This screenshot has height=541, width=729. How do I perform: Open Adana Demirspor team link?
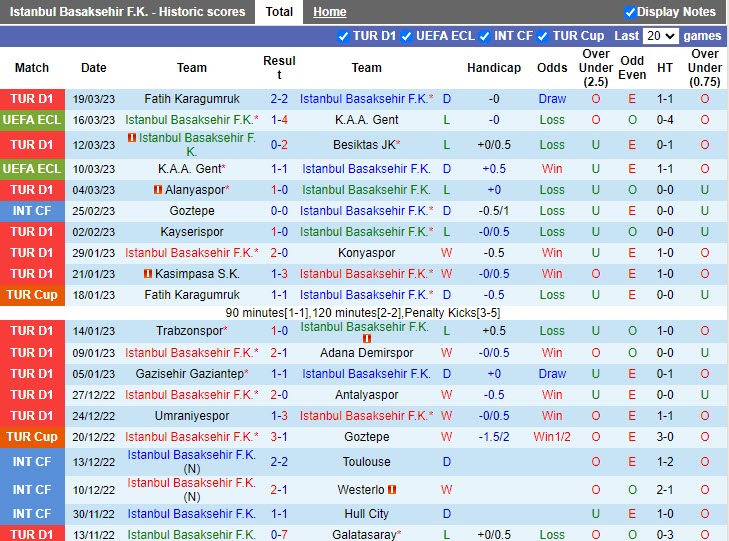click(x=366, y=353)
